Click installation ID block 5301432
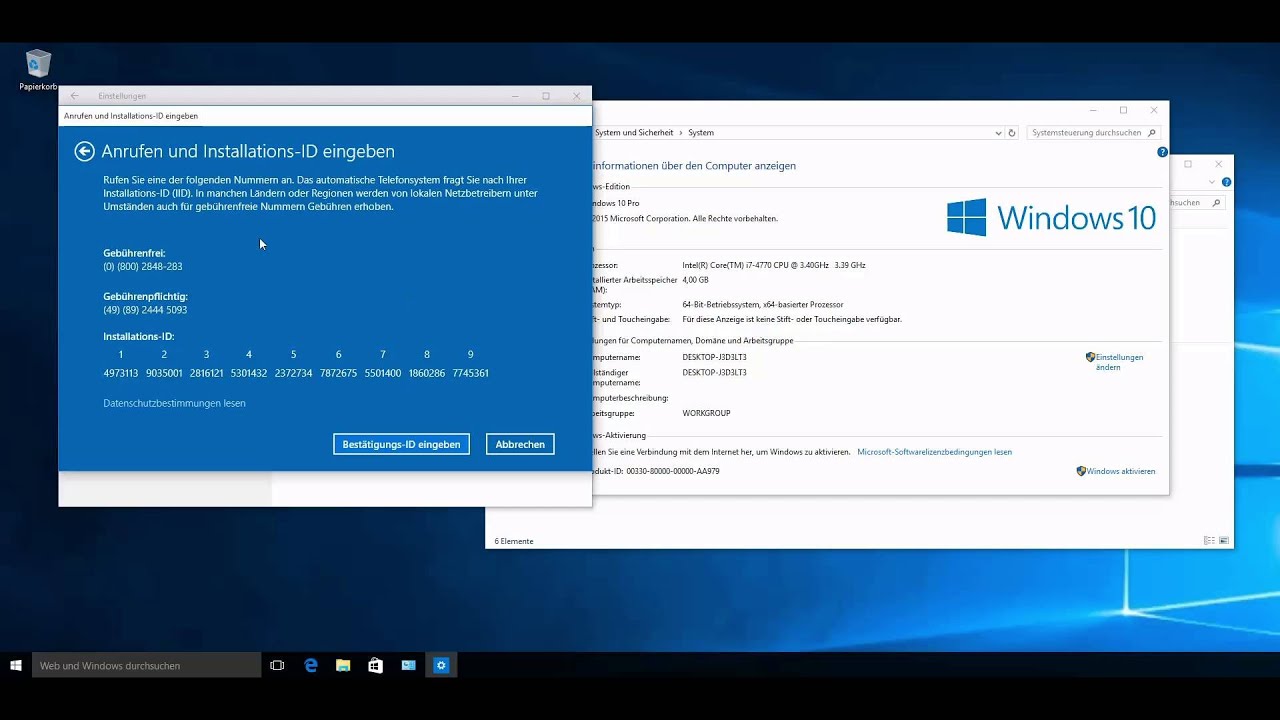The width and height of the screenshot is (1280, 720). coord(249,373)
